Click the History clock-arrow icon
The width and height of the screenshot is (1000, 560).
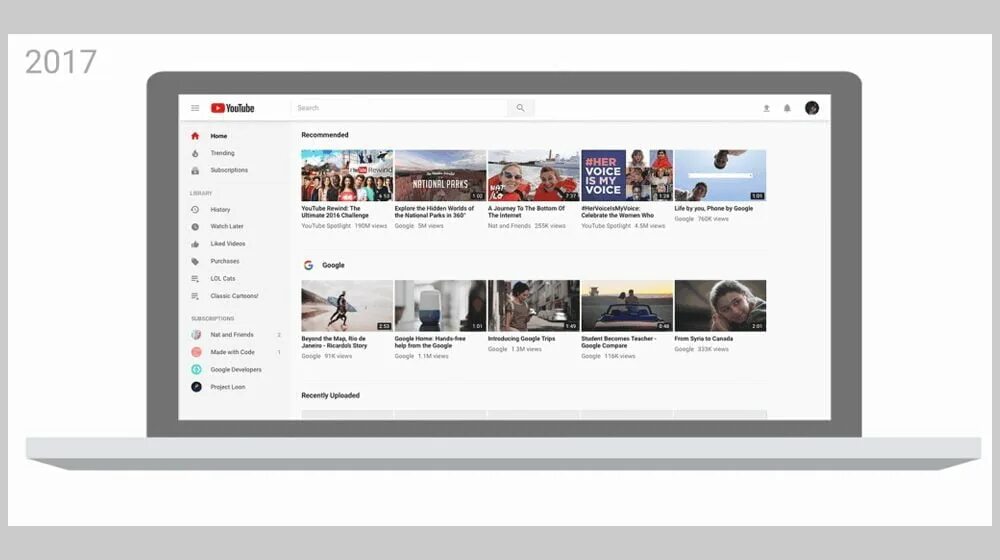coord(195,209)
